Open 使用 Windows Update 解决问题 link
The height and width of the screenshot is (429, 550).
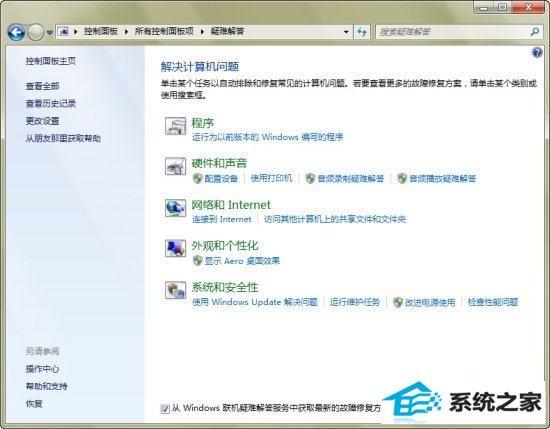(x=255, y=302)
